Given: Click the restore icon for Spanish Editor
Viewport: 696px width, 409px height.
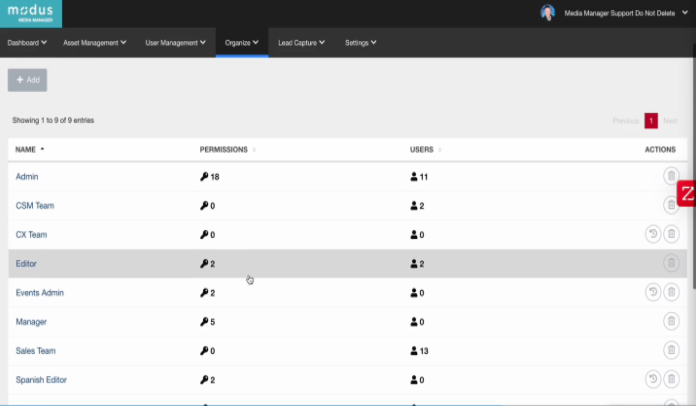Looking at the screenshot, I should click(x=652, y=379).
